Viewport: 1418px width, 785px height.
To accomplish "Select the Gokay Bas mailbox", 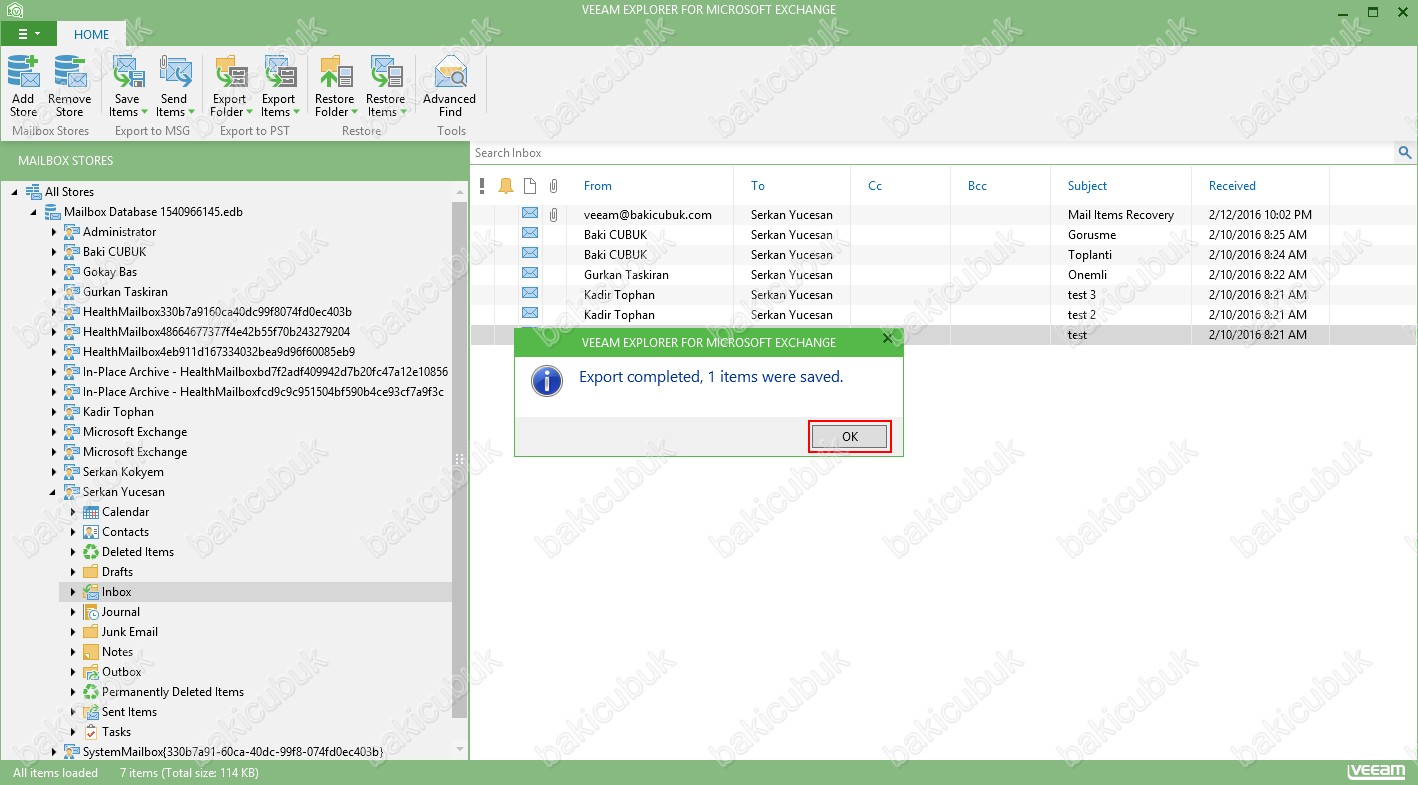I will [x=110, y=272].
